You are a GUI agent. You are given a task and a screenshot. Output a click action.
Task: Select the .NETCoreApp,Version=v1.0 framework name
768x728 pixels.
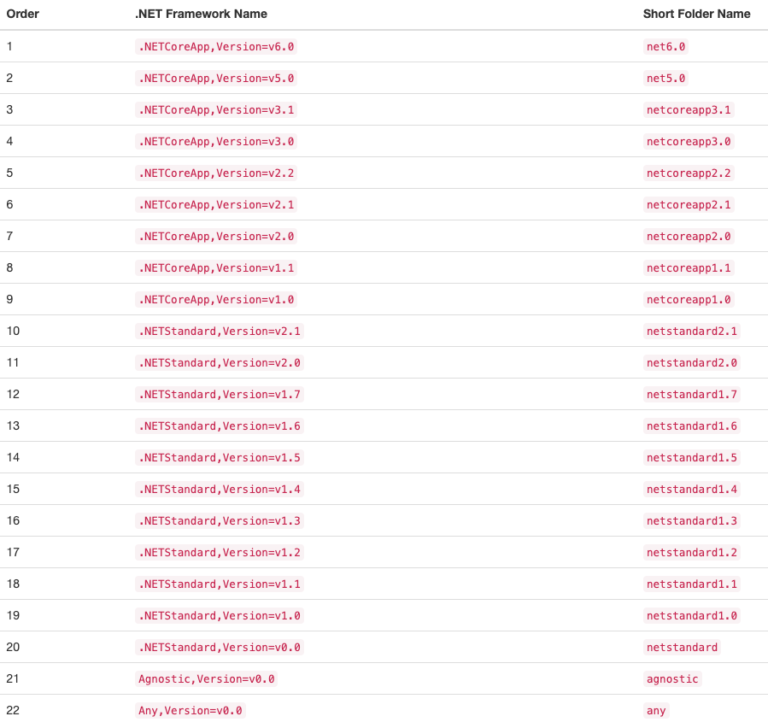[216, 299]
